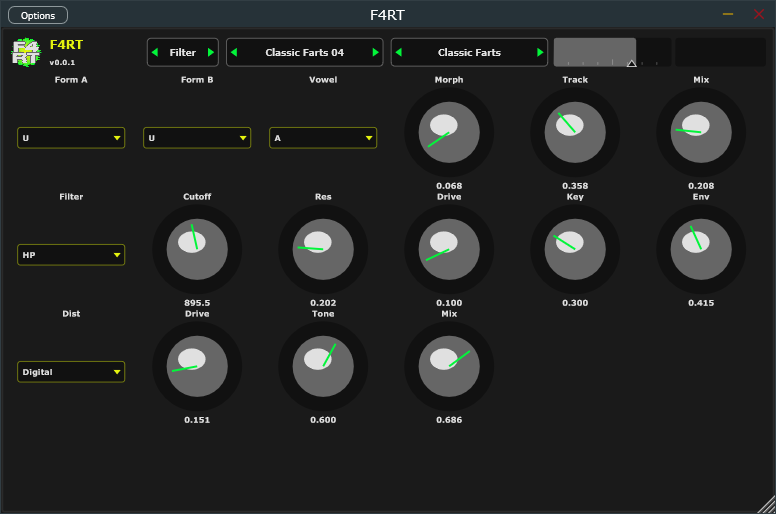Click the filter Cutoff knob
Screen dimensions: 776x514
click(197, 249)
